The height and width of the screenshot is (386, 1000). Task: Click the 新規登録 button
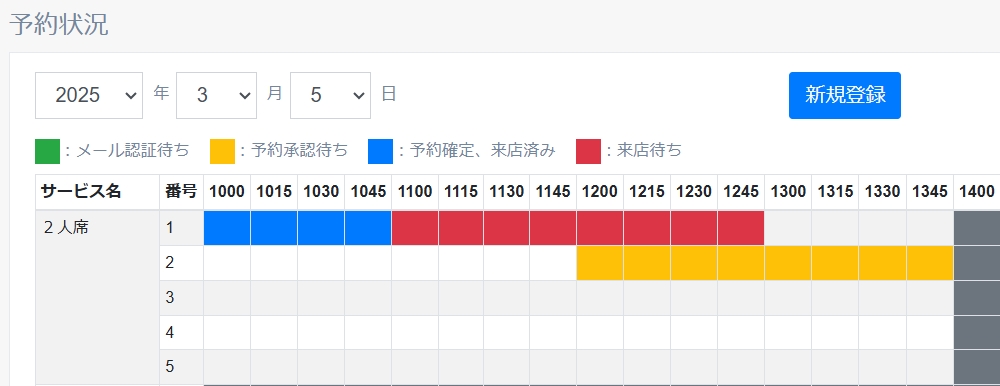click(x=844, y=95)
